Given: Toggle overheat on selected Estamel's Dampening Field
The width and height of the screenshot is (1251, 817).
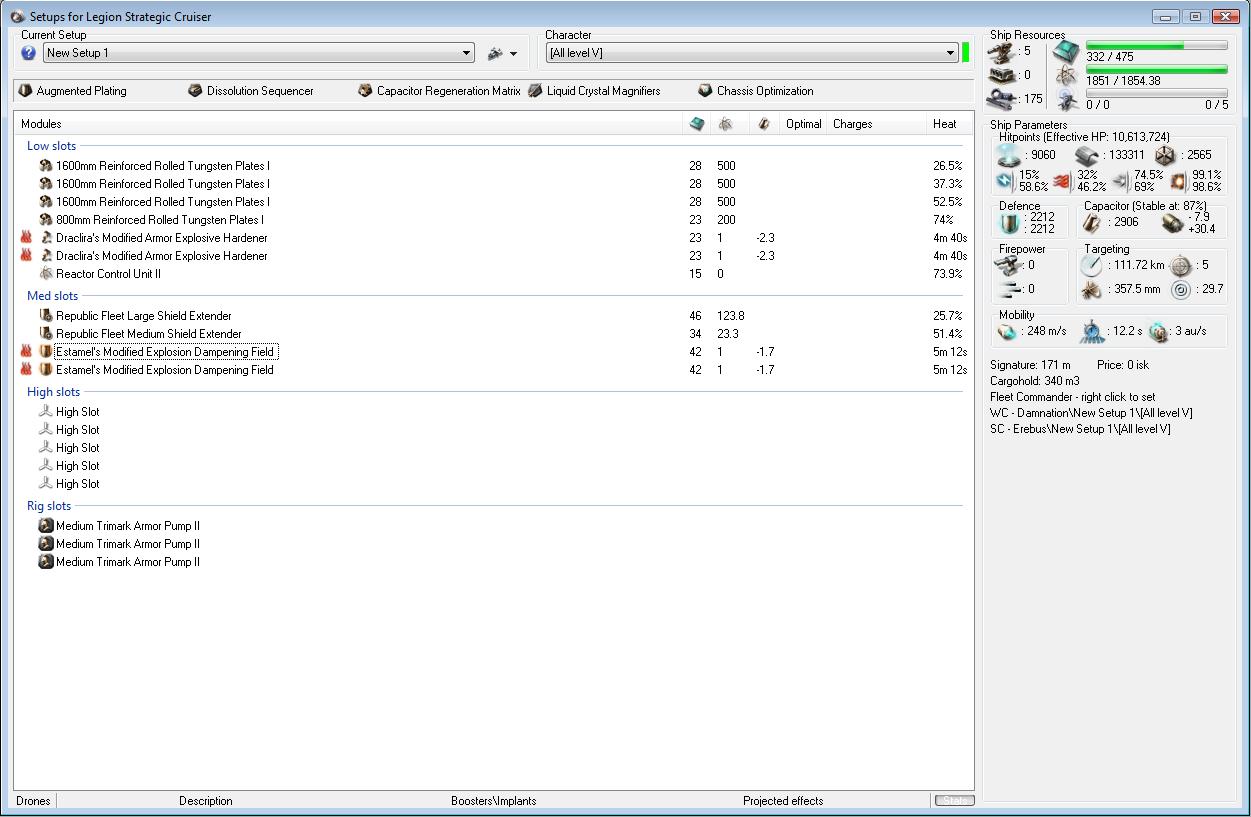Looking at the screenshot, I should click(x=27, y=352).
